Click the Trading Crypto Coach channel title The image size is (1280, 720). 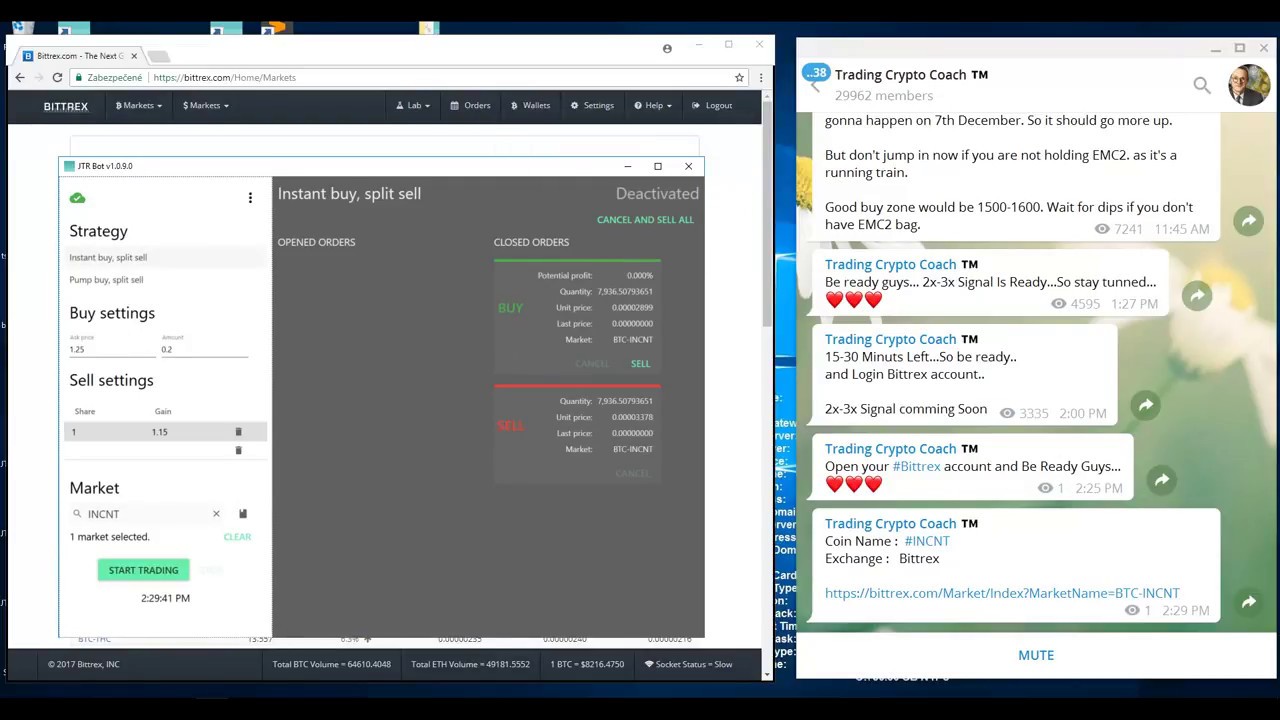912,75
